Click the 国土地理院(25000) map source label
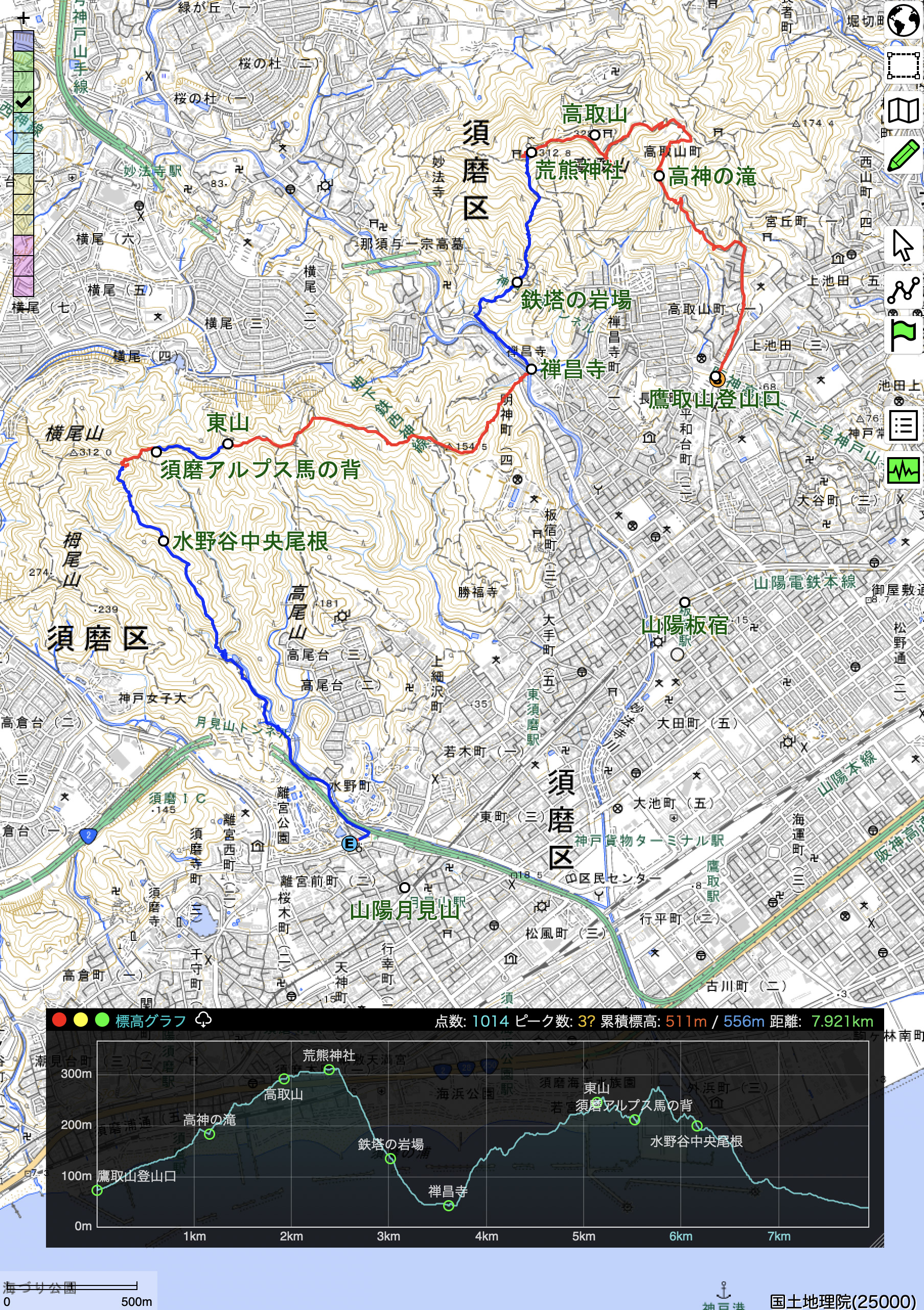Image resolution: width=924 pixels, height=1310 pixels. pyautogui.click(x=843, y=1301)
